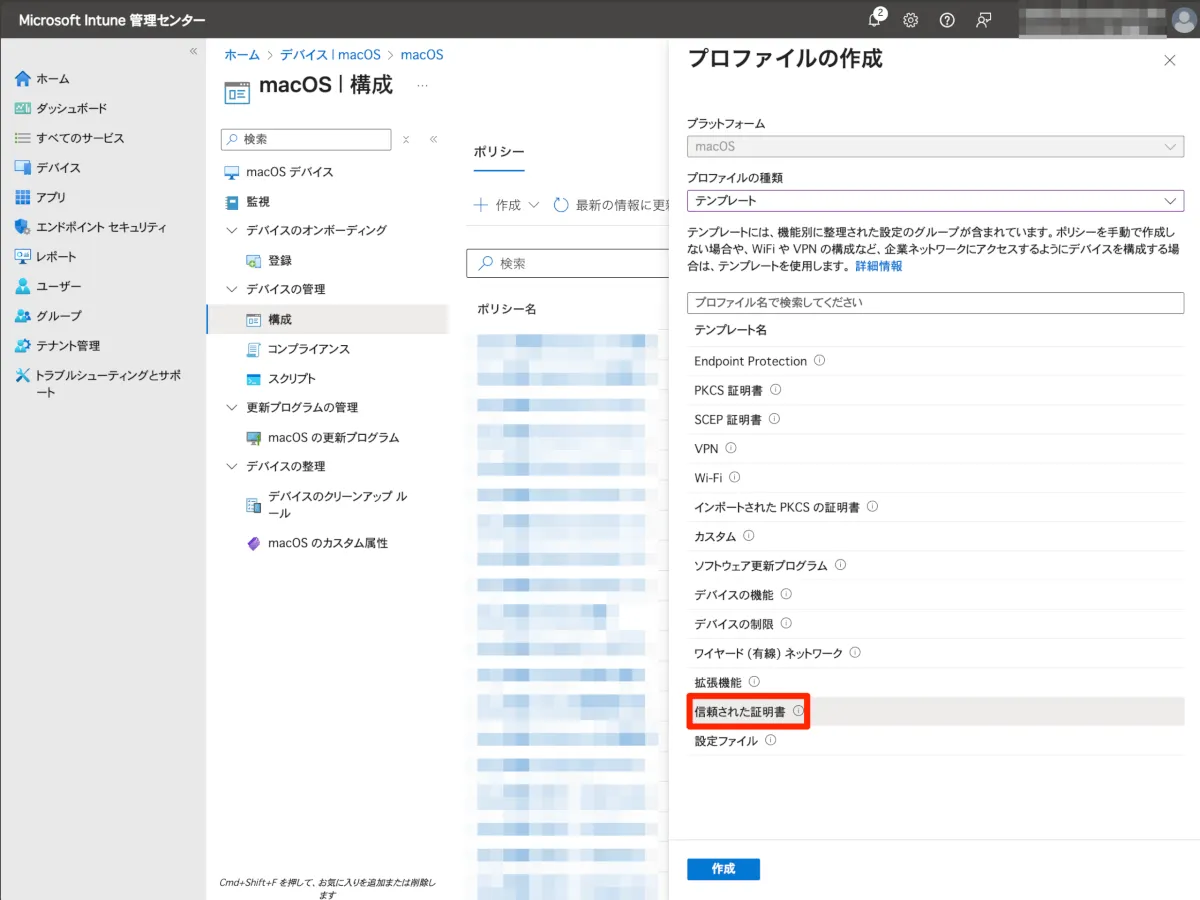Image resolution: width=1200 pixels, height=900 pixels.
Task: Click the help question mark icon
Action: coord(947,20)
